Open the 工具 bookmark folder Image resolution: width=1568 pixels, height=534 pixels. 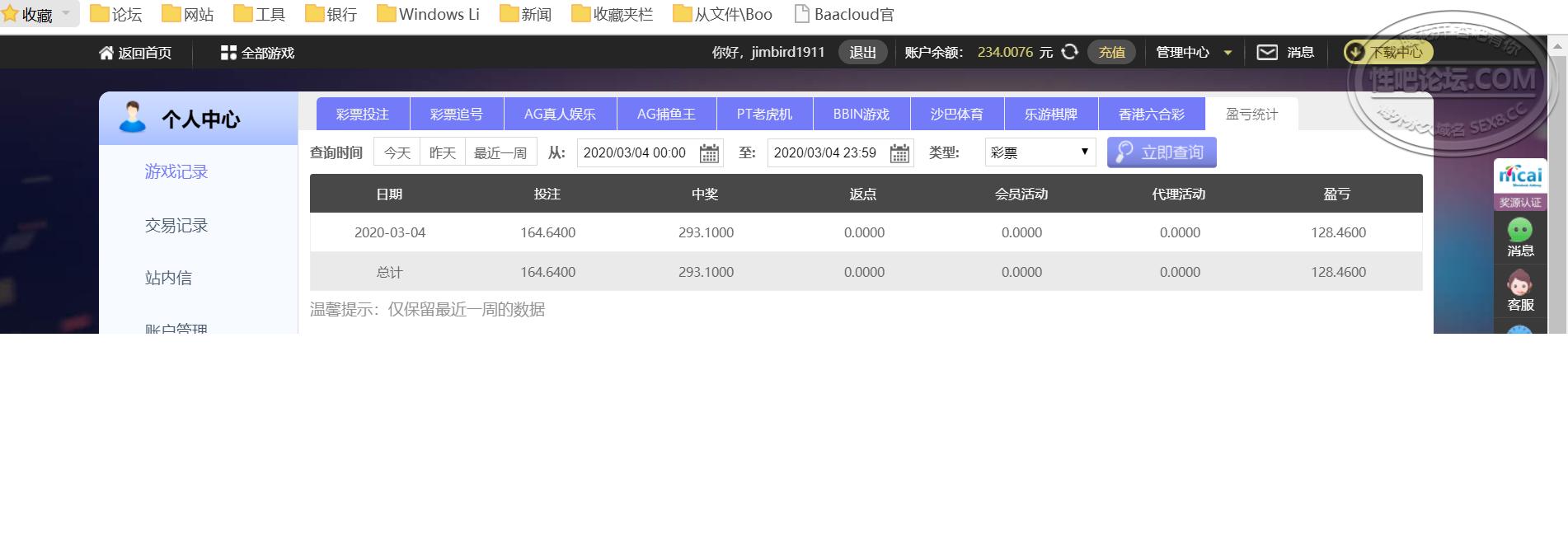(x=259, y=14)
